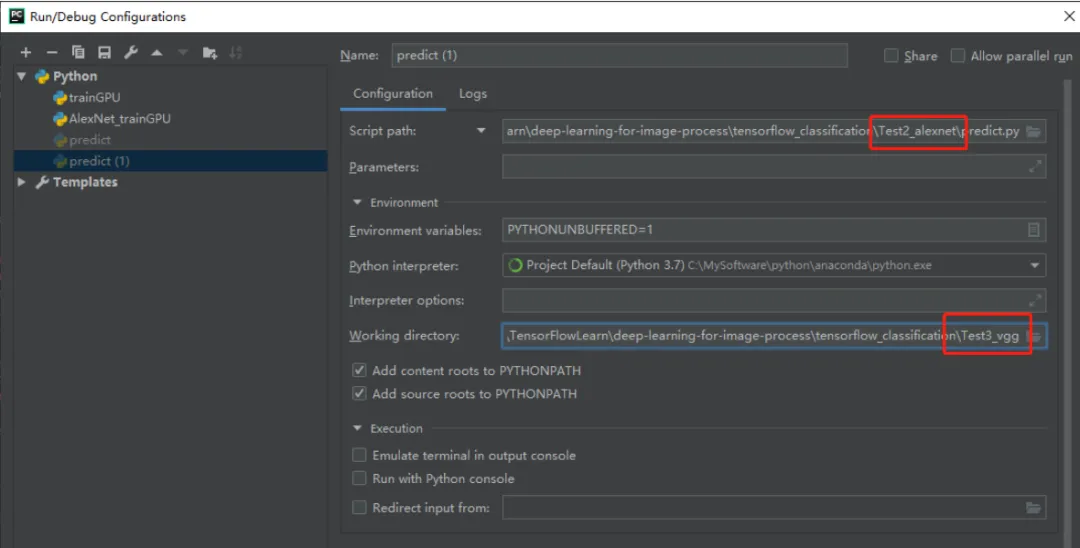1080x548 pixels.
Task: Edit environment variables via the list icon
Action: [x=1034, y=230]
